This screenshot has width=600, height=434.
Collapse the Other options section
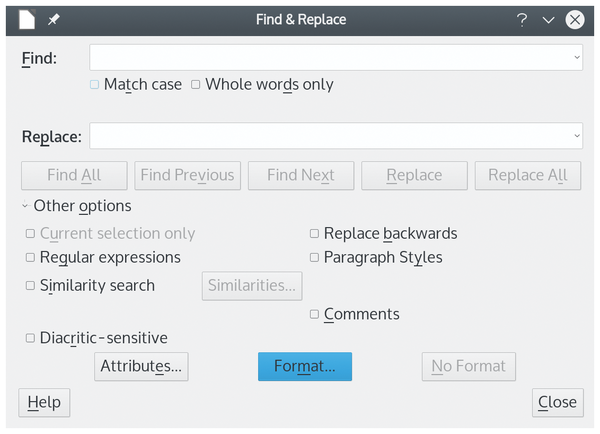25,206
